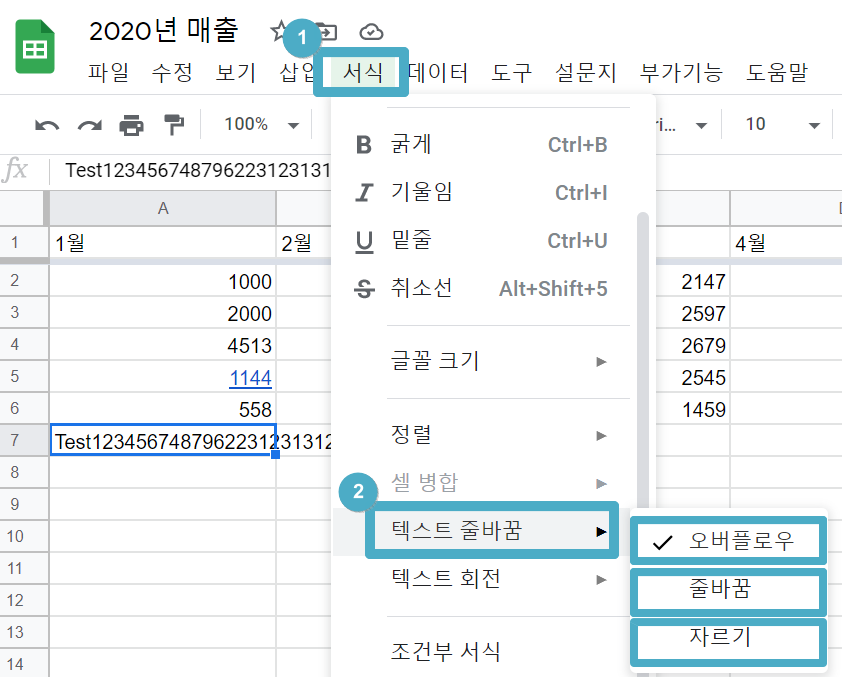
Task: Click the 1월 header cell
Action: (x=163, y=243)
